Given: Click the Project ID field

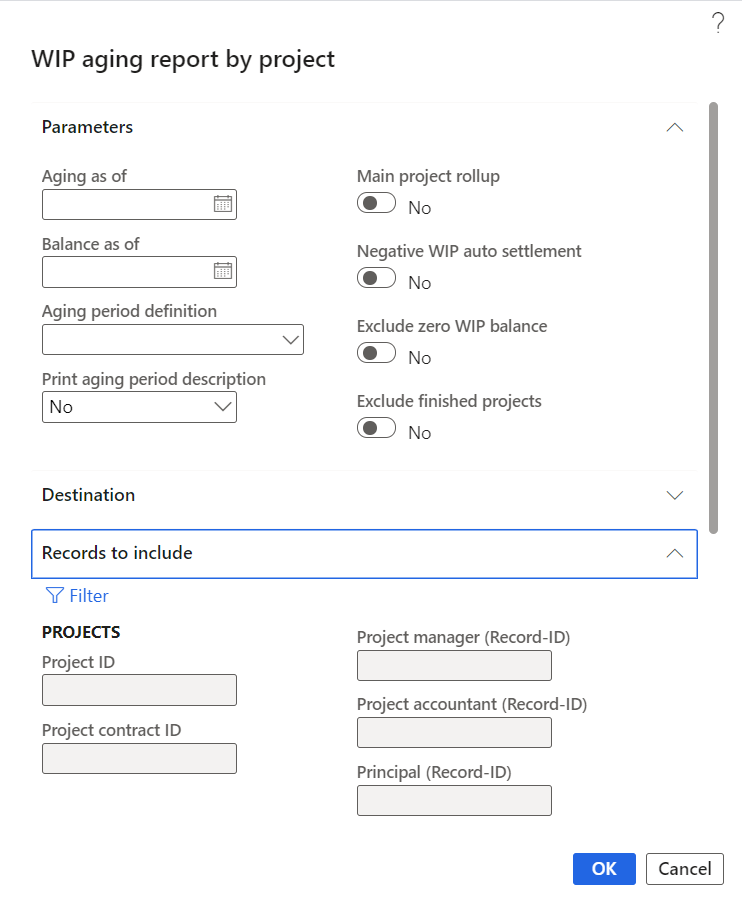Looking at the screenshot, I should coord(139,690).
